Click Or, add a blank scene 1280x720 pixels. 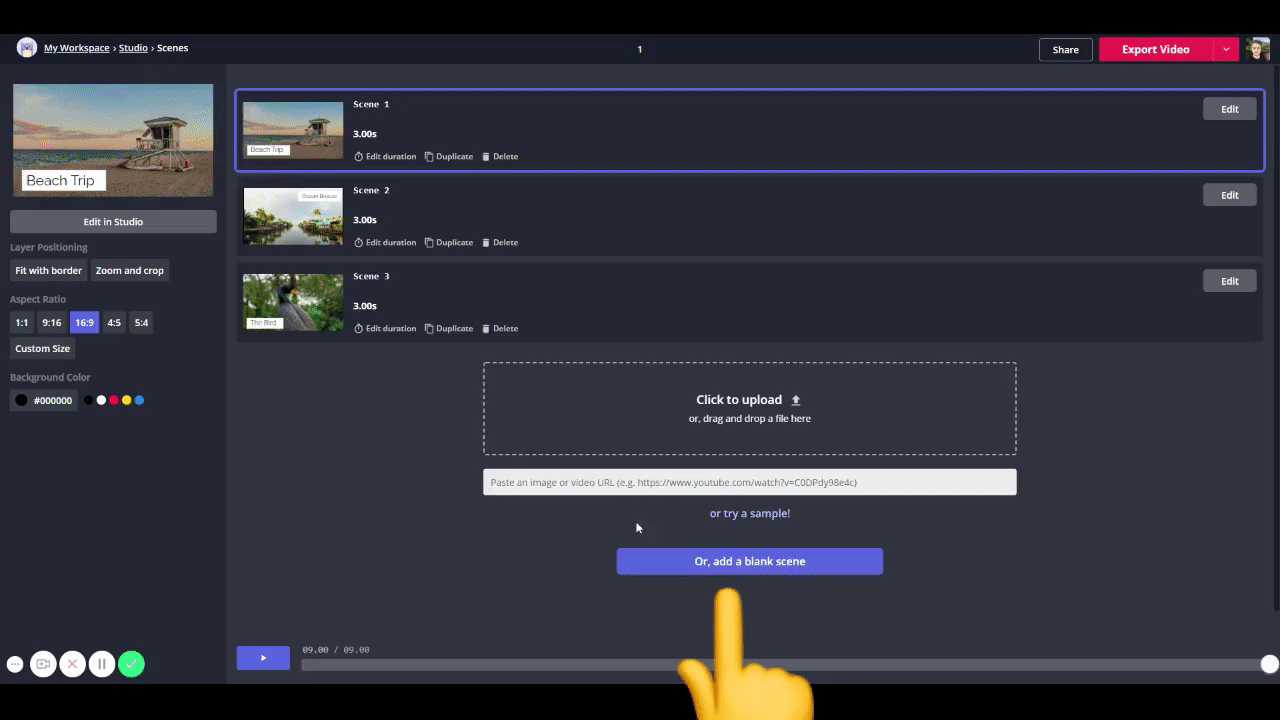click(749, 561)
